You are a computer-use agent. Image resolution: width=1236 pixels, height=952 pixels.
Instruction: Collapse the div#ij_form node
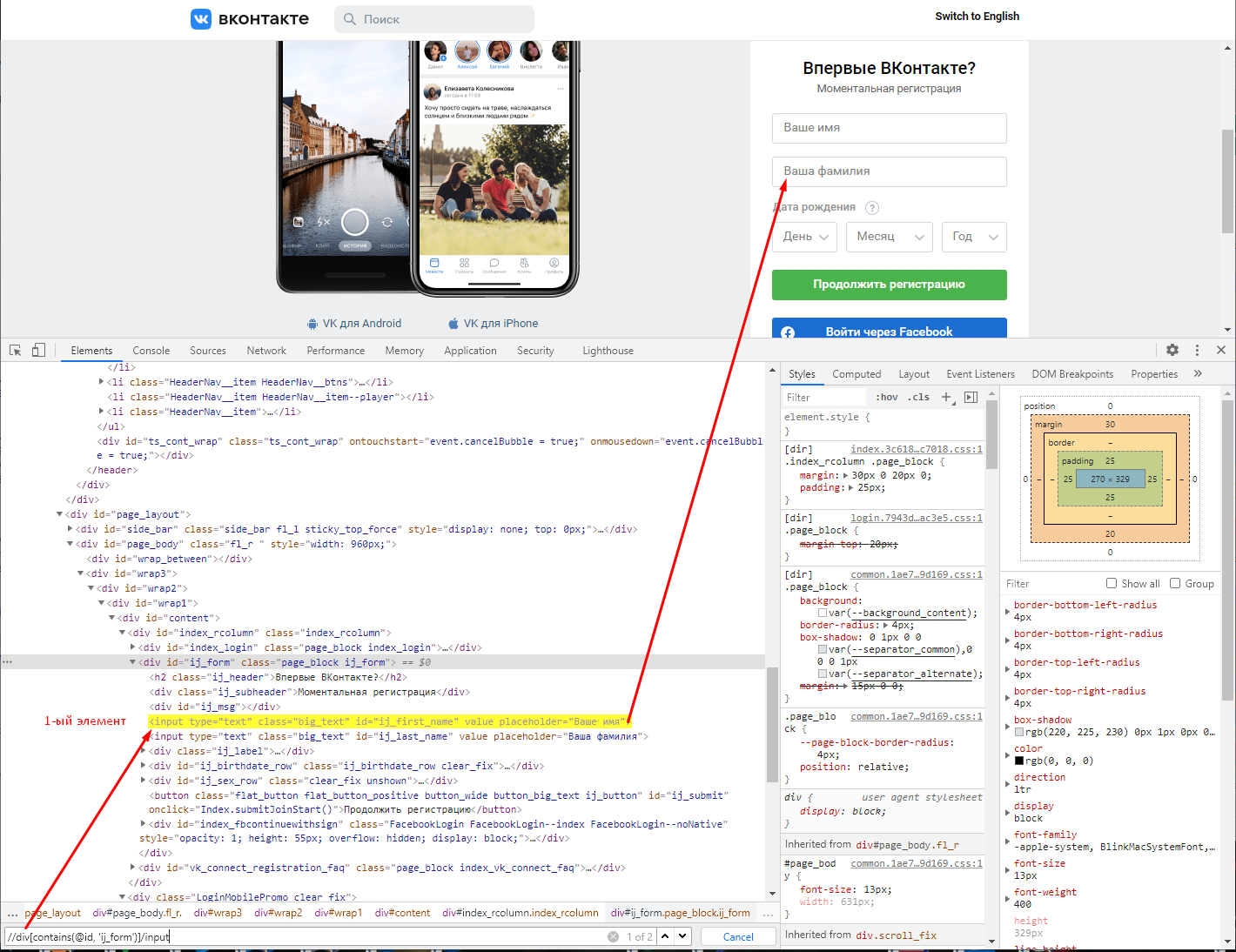[x=133, y=662]
